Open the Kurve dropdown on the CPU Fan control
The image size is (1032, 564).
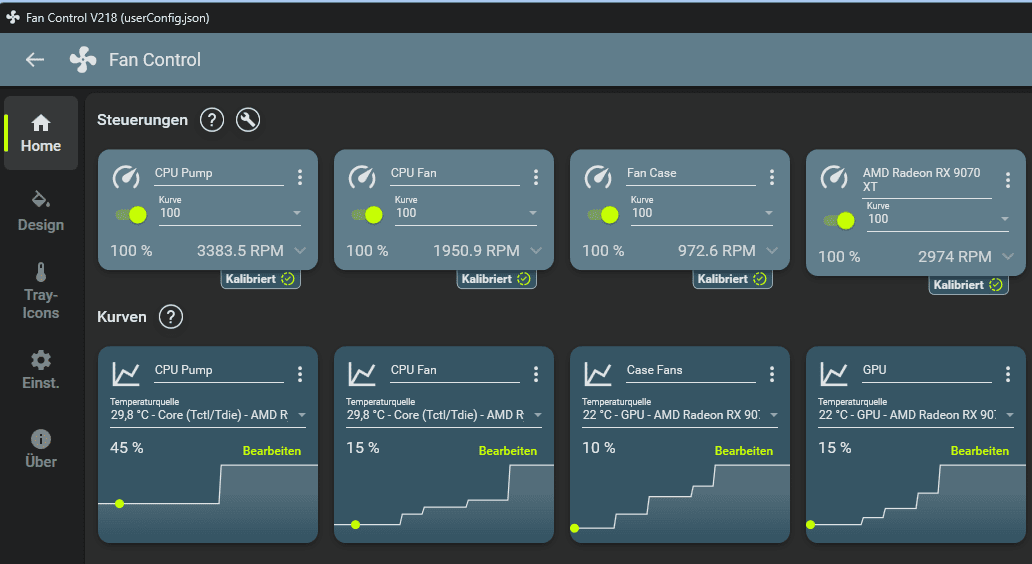466,213
